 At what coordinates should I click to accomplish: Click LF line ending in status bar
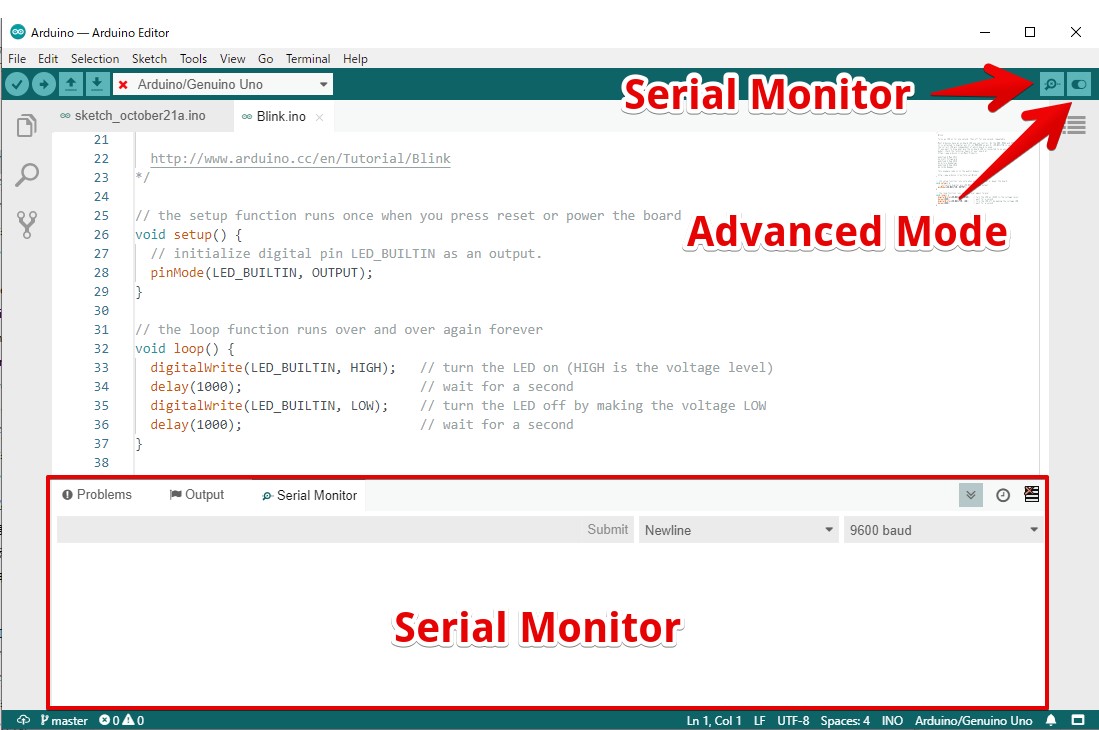[760, 720]
